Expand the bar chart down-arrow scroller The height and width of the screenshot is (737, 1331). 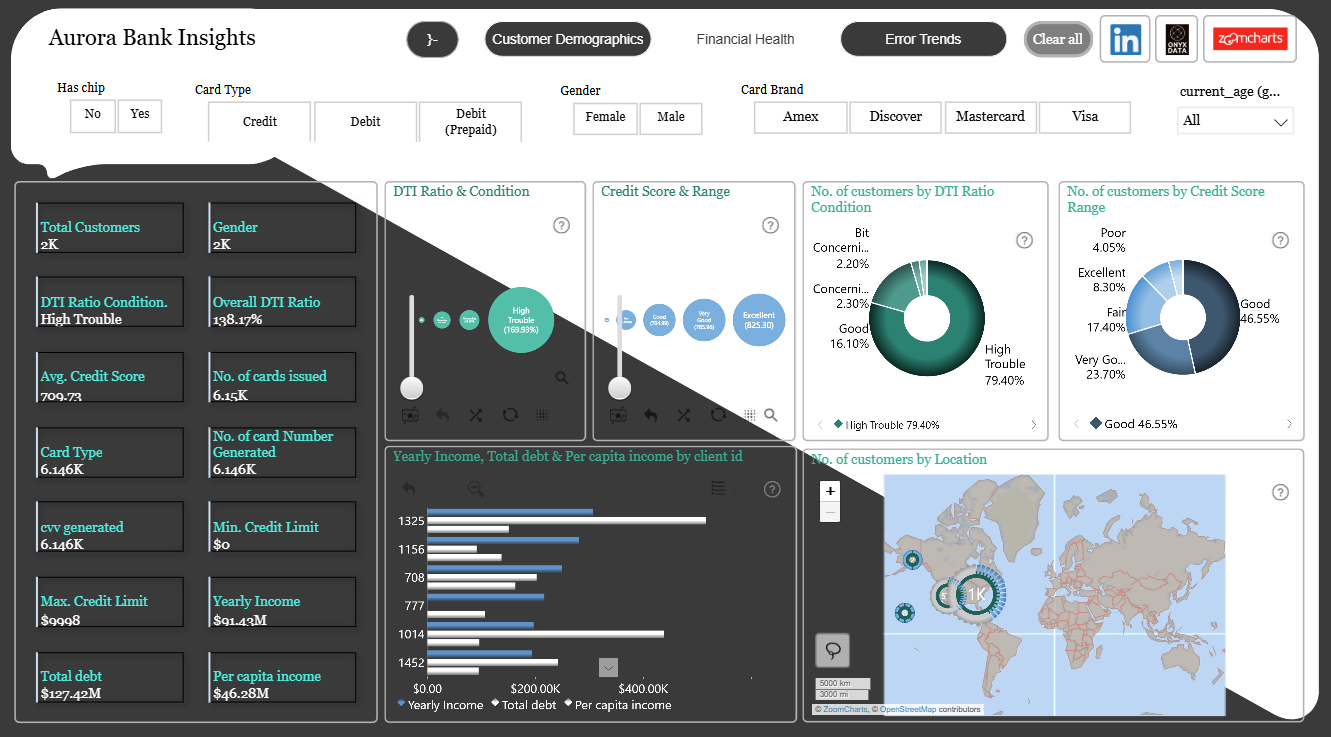pos(608,667)
